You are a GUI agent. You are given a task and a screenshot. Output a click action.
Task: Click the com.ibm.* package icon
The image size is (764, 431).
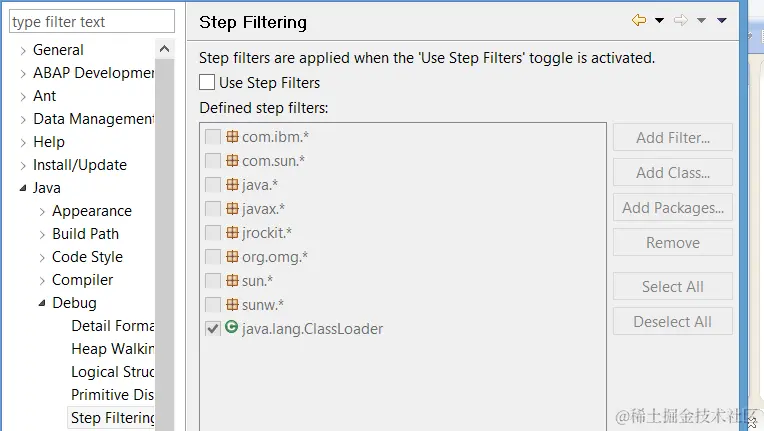coord(232,137)
